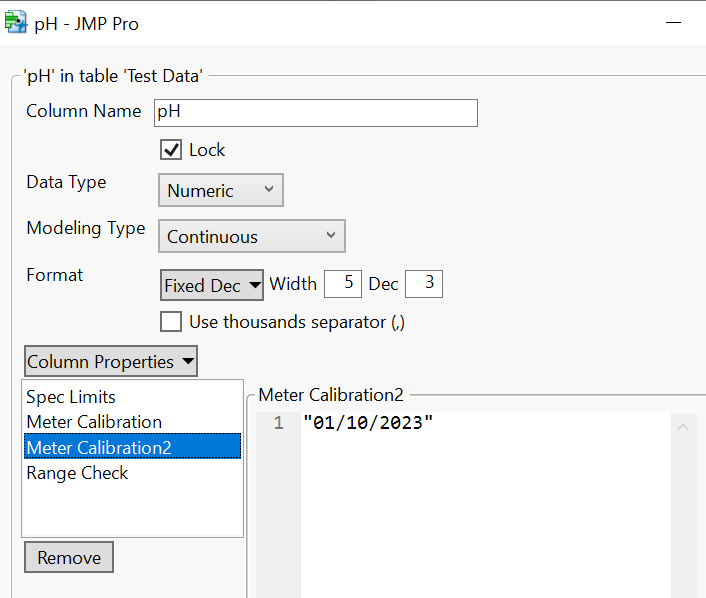The height and width of the screenshot is (598, 706).
Task: Click the Remove button
Action: [x=69, y=558]
